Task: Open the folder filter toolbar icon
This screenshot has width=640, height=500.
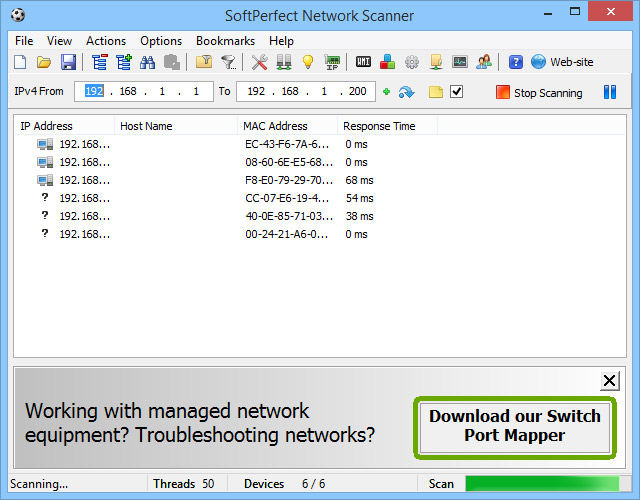Action: pos(204,62)
